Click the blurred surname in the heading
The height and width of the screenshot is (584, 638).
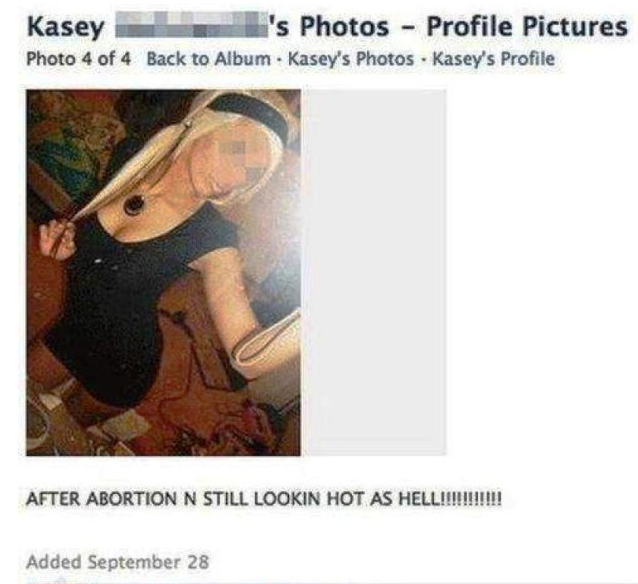tap(192, 25)
